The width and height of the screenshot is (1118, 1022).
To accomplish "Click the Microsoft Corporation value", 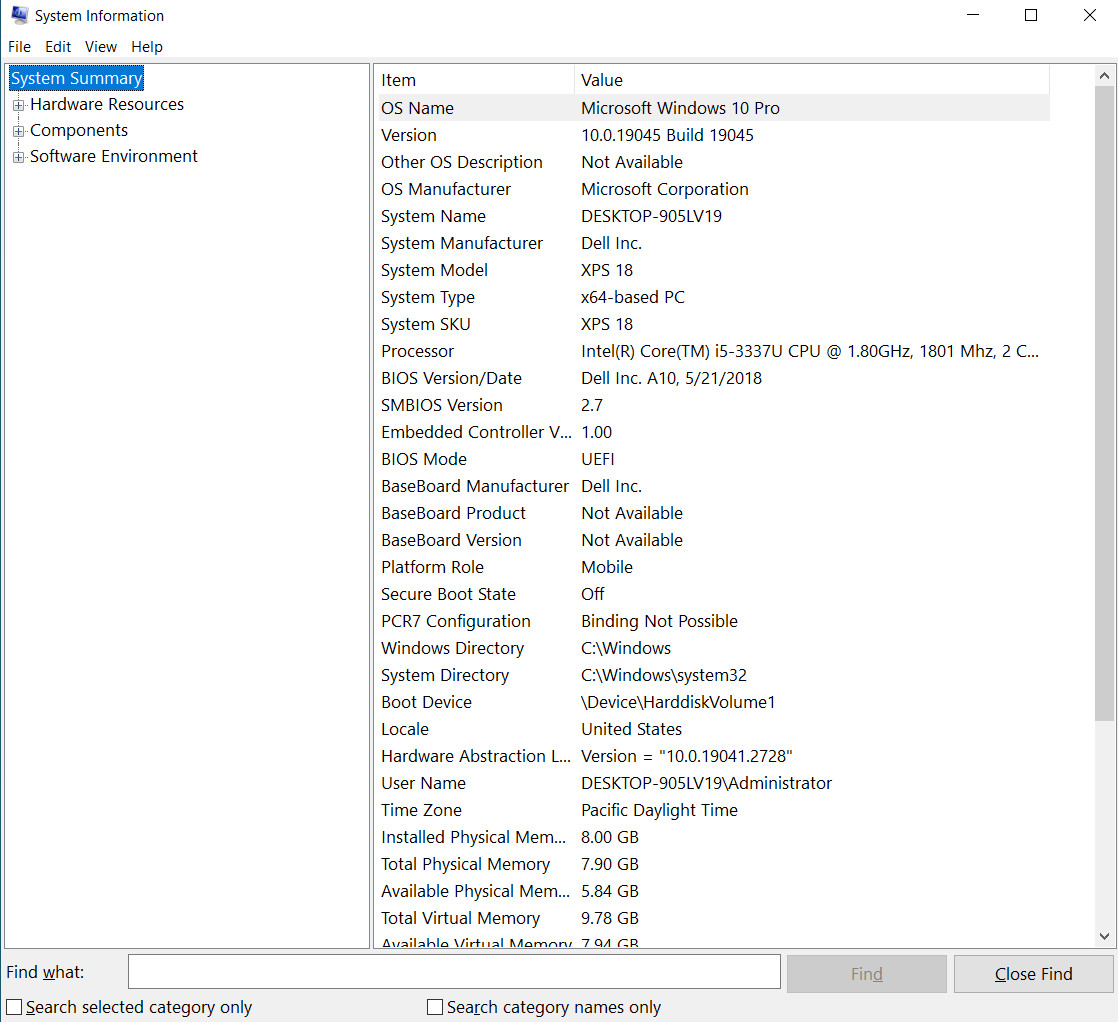I will (x=665, y=190).
